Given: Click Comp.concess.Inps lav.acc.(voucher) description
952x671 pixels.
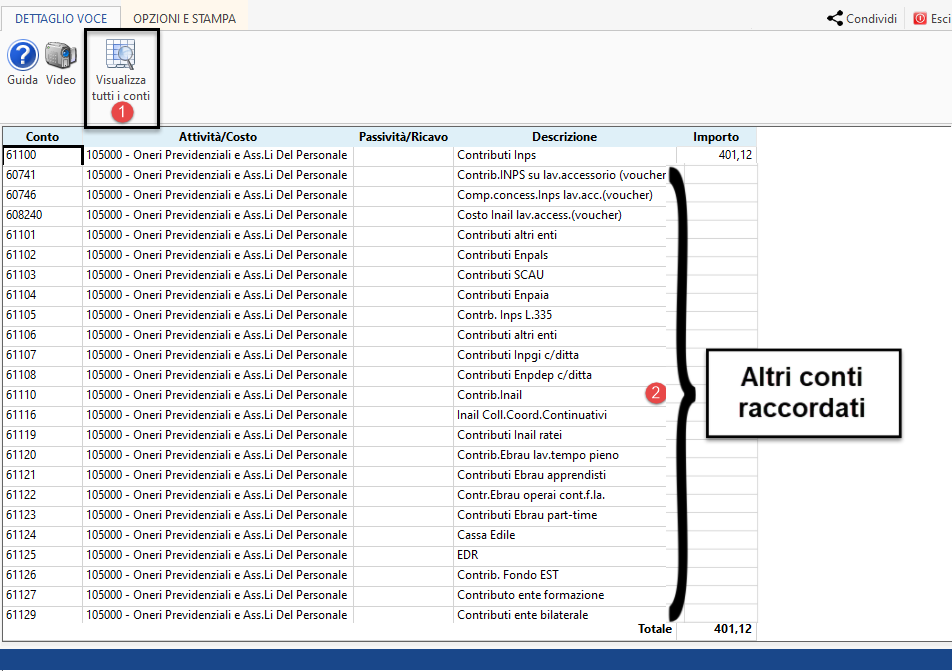Looking at the screenshot, I should point(560,195).
